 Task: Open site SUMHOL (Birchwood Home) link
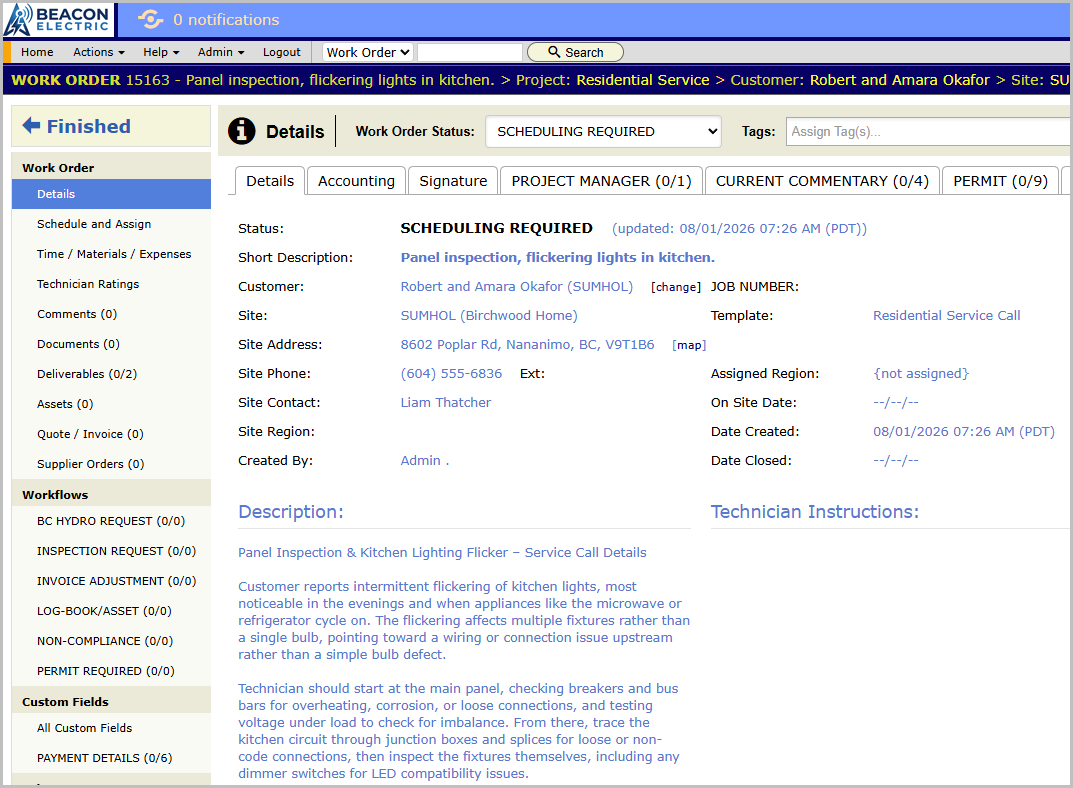tap(489, 315)
